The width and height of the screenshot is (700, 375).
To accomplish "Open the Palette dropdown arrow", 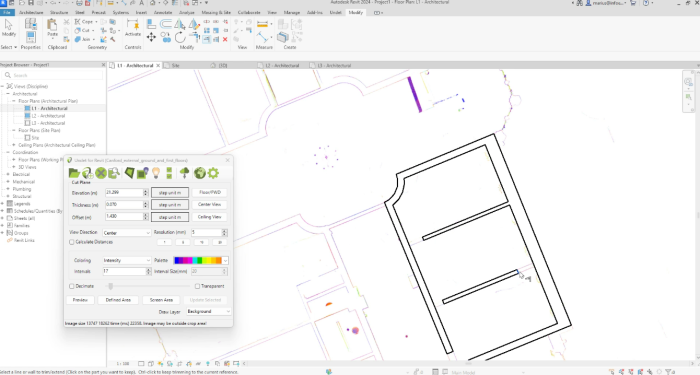I will [225, 260].
